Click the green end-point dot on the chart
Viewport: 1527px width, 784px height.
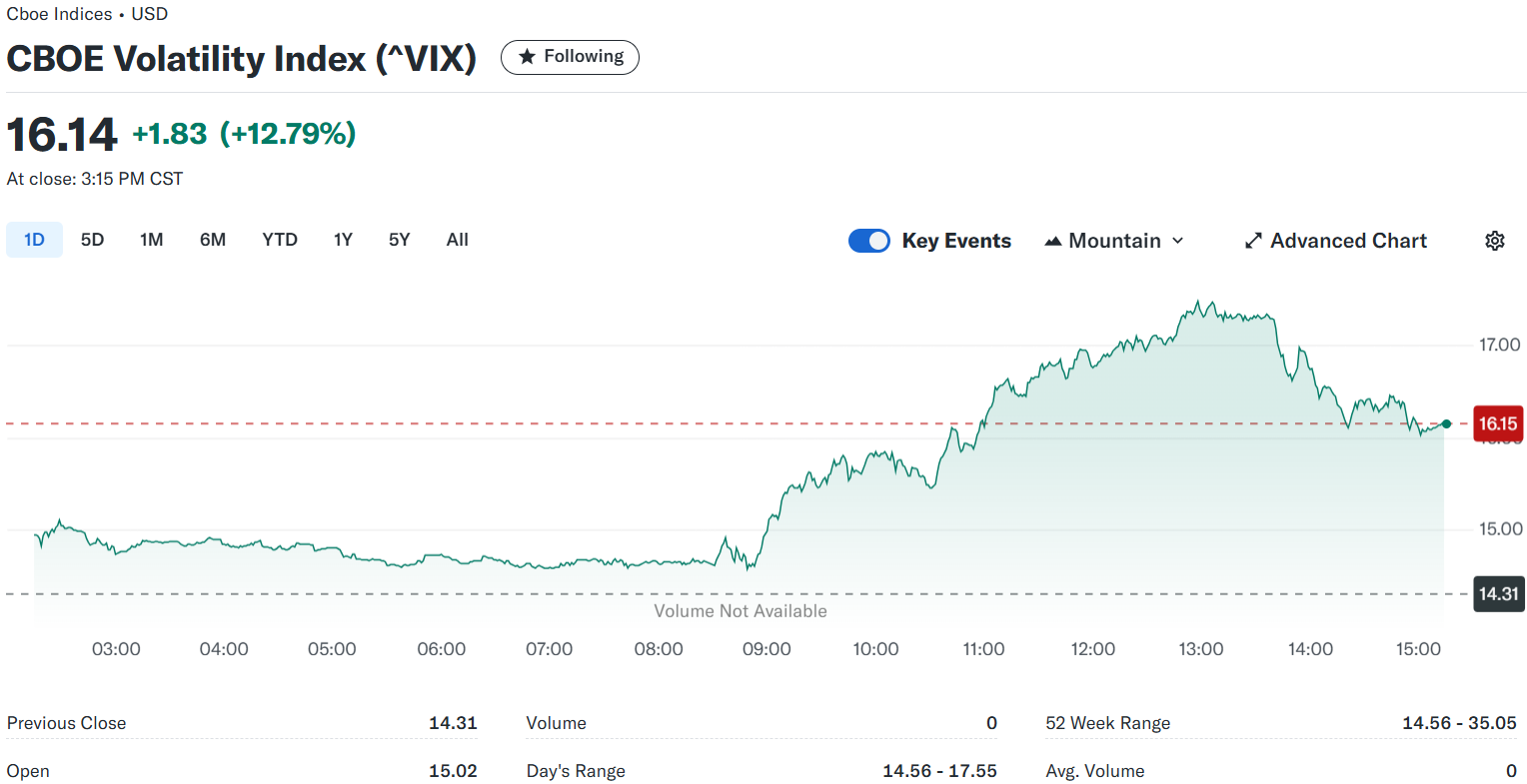pos(1446,423)
